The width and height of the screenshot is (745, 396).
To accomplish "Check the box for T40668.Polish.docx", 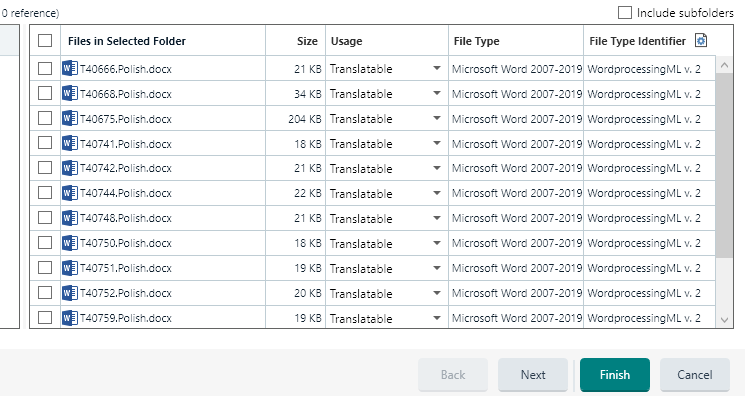I will point(45,93).
